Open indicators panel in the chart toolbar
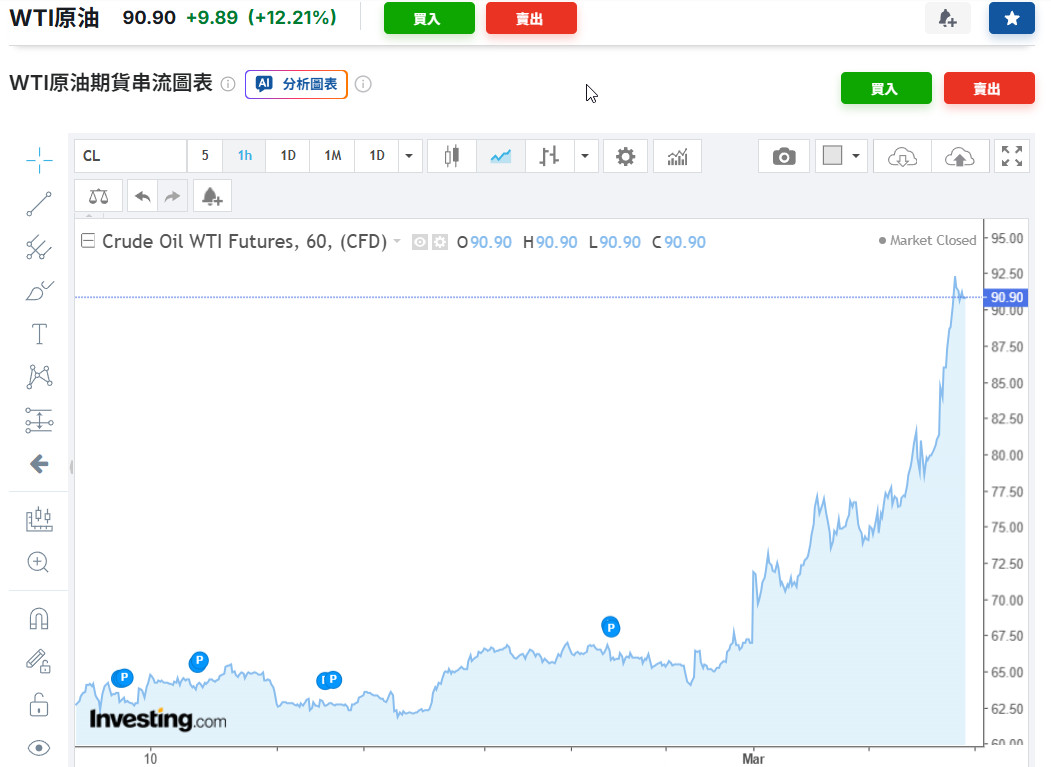 (677, 156)
